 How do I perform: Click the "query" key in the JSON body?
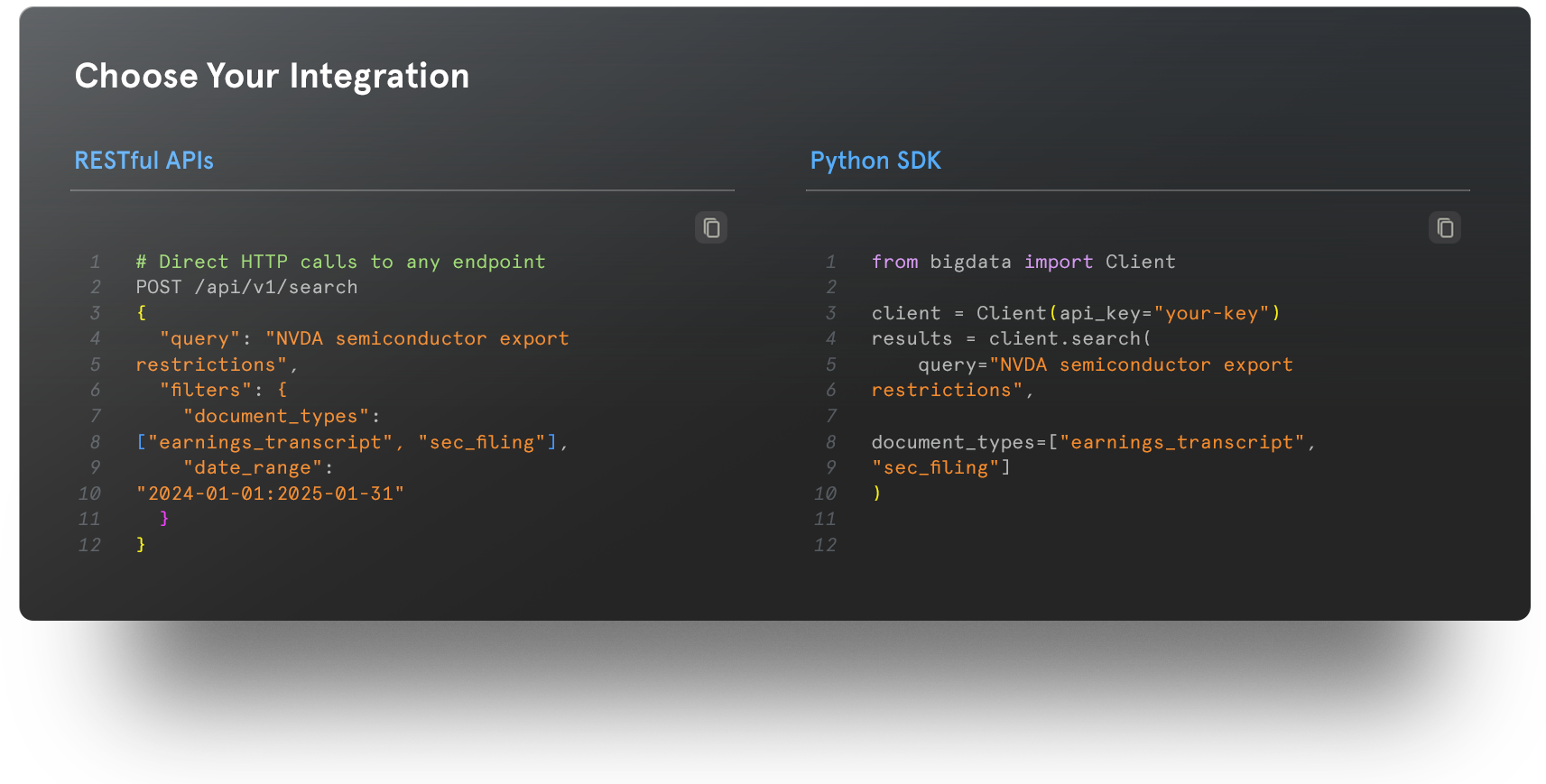click(x=199, y=338)
